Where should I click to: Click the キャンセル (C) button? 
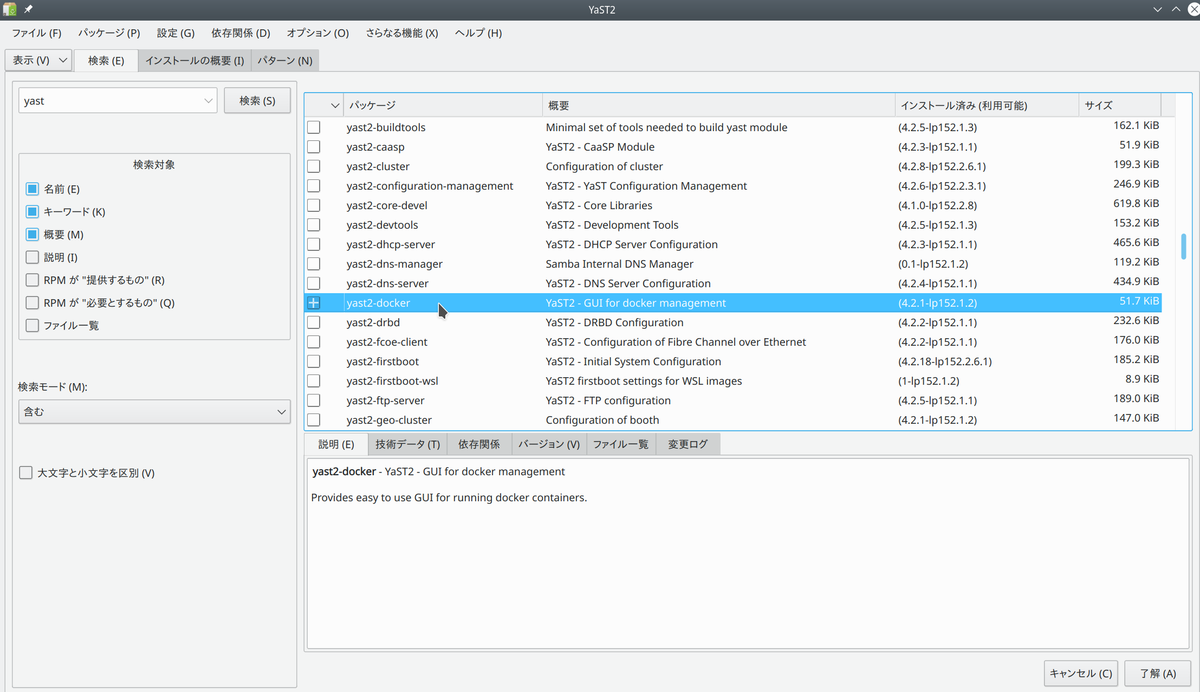point(1081,673)
